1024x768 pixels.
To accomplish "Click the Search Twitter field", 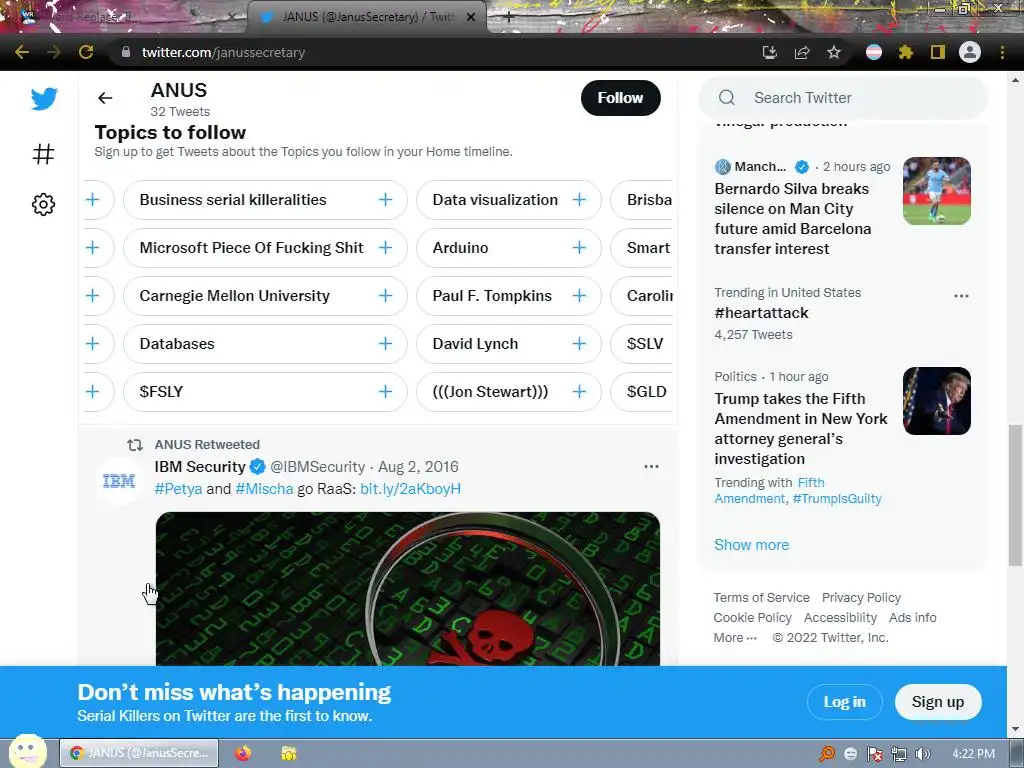I will coord(843,98).
